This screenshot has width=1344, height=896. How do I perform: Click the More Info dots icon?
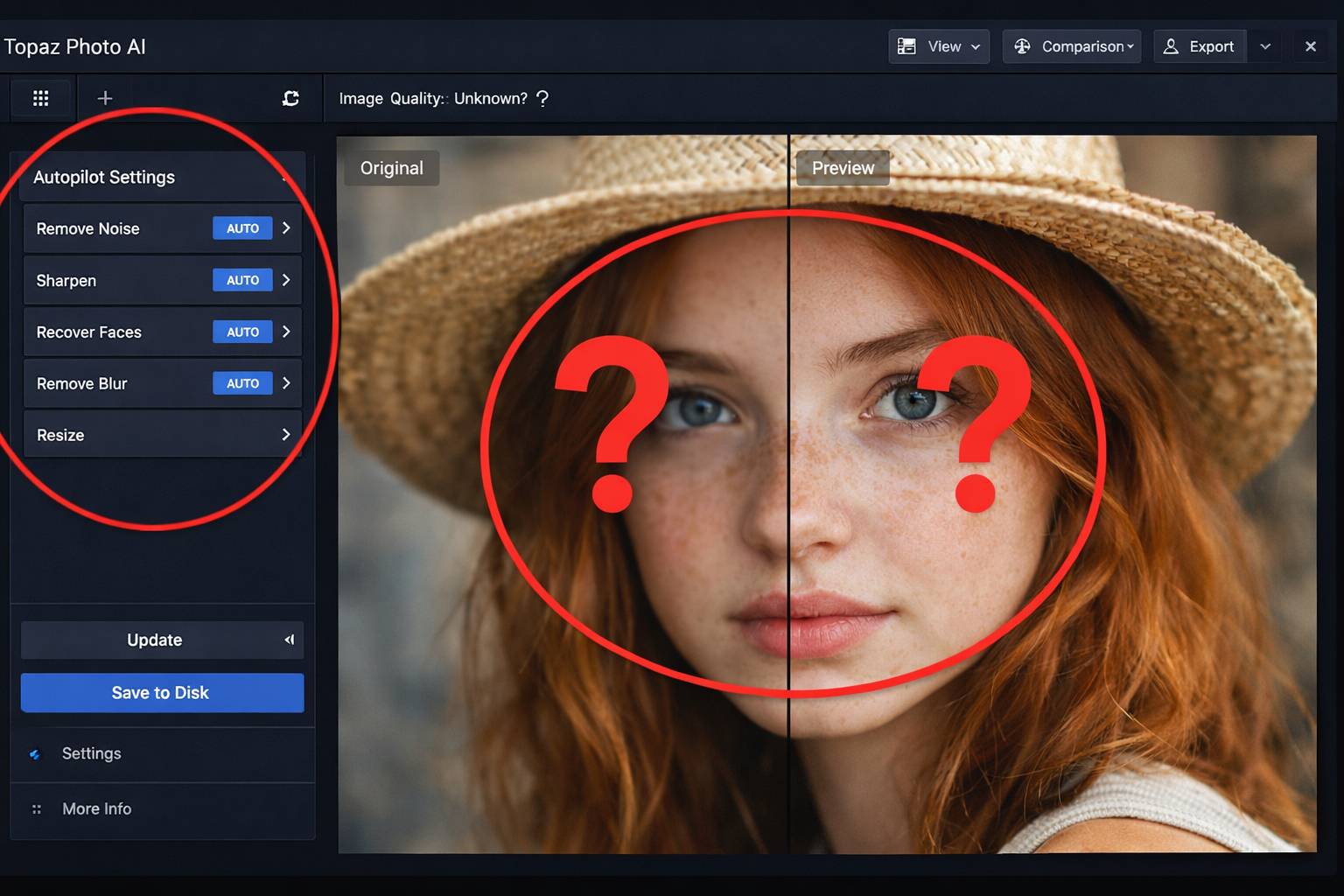tap(37, 809)
